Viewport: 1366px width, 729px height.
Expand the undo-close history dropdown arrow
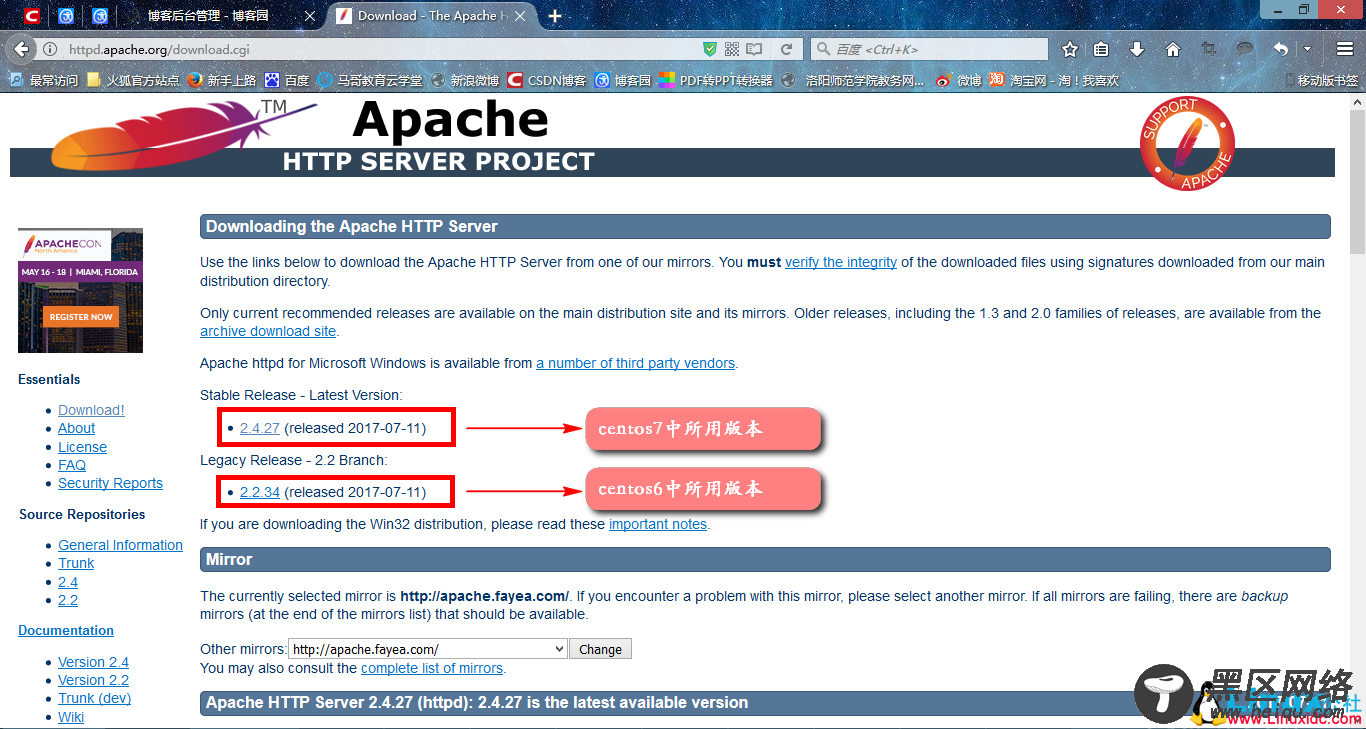(1307, 49)
